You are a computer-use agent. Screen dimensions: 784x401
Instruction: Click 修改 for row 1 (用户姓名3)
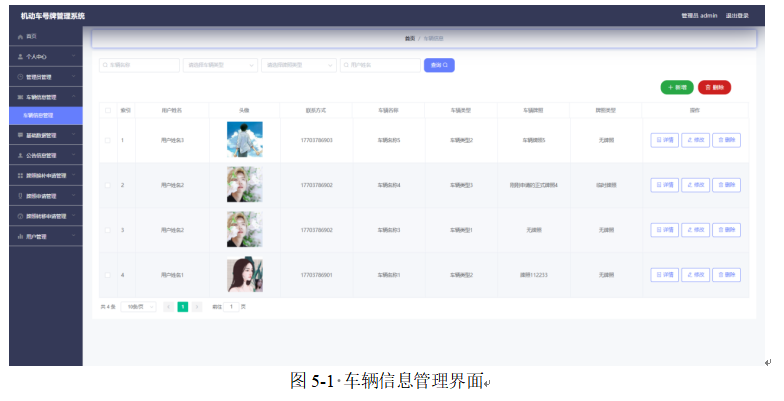pyautogui.click(x=696, y=140)
